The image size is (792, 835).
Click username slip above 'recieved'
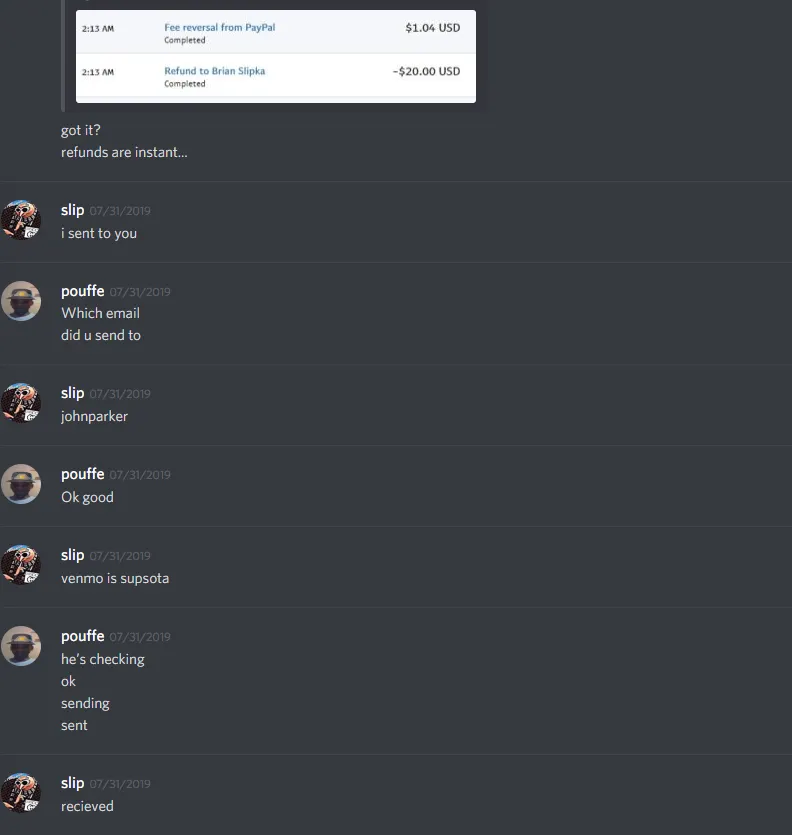point(72,783)
